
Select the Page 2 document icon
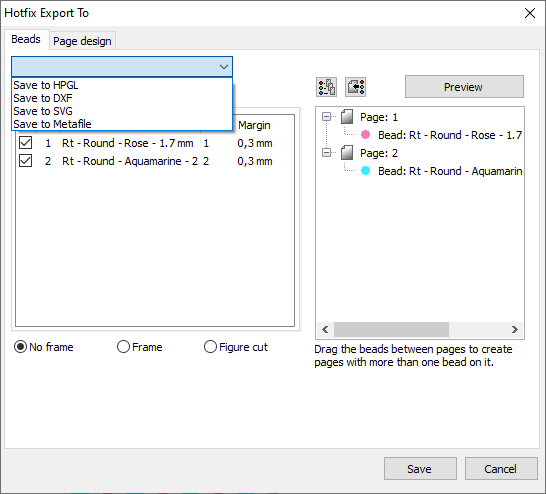pos(347,153)
